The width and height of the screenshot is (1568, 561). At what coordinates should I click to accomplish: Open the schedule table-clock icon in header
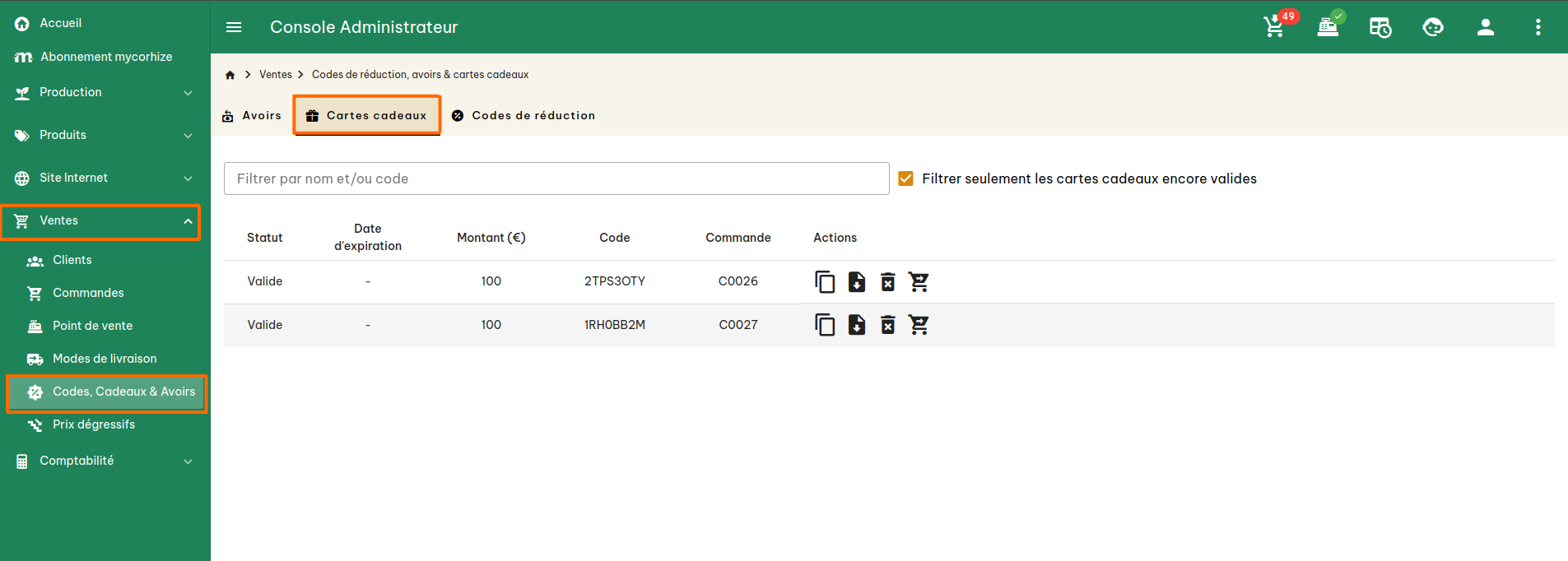click(1380, 27)
